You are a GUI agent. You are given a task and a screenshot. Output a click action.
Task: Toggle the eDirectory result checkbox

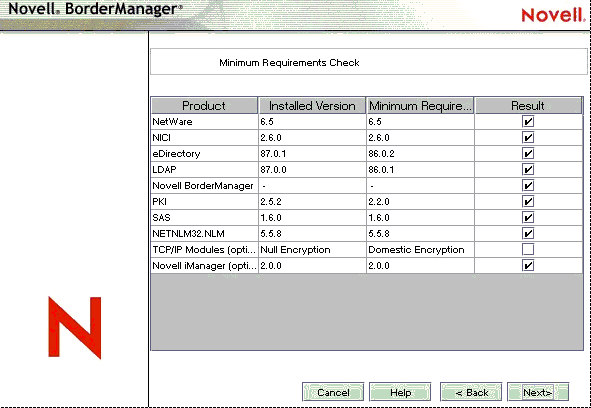point(528,153)
